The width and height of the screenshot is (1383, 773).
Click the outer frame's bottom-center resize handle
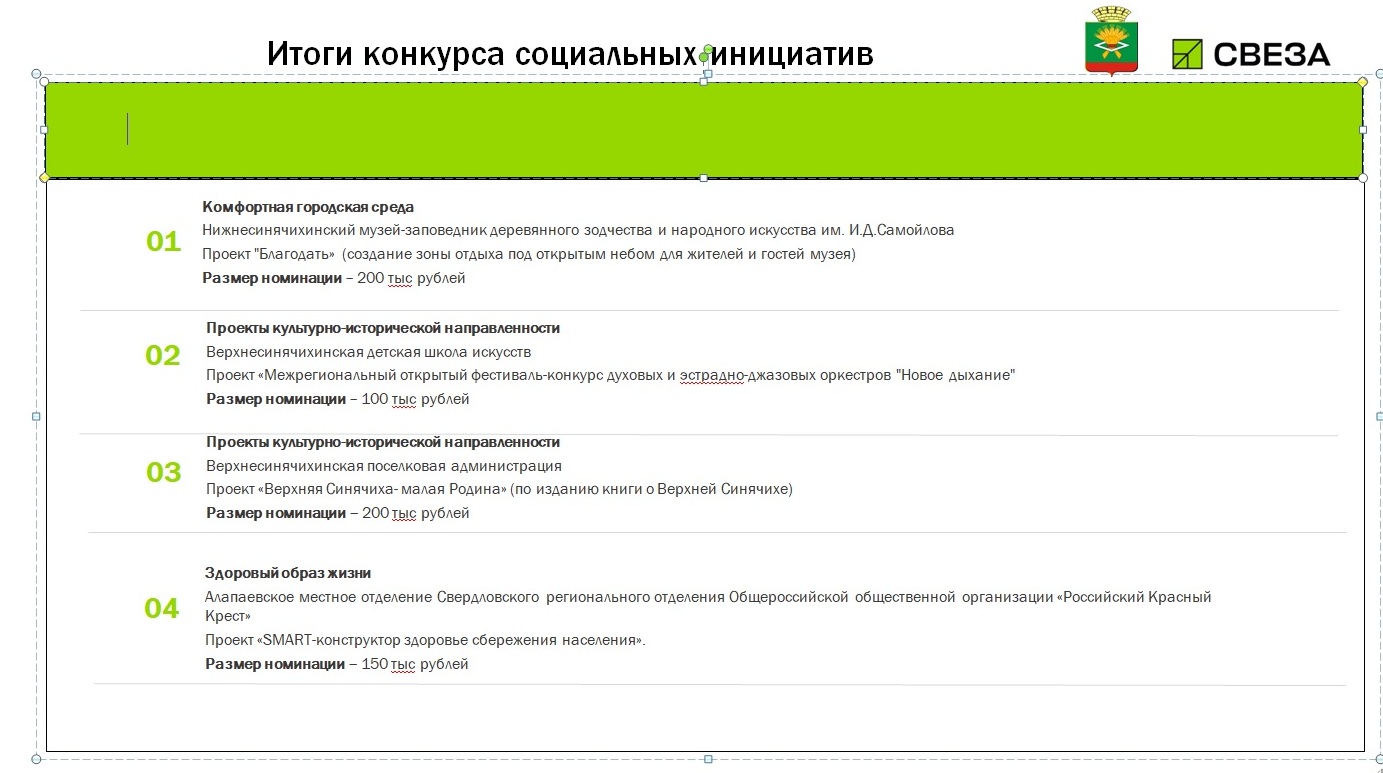click(x=708, y=759)
